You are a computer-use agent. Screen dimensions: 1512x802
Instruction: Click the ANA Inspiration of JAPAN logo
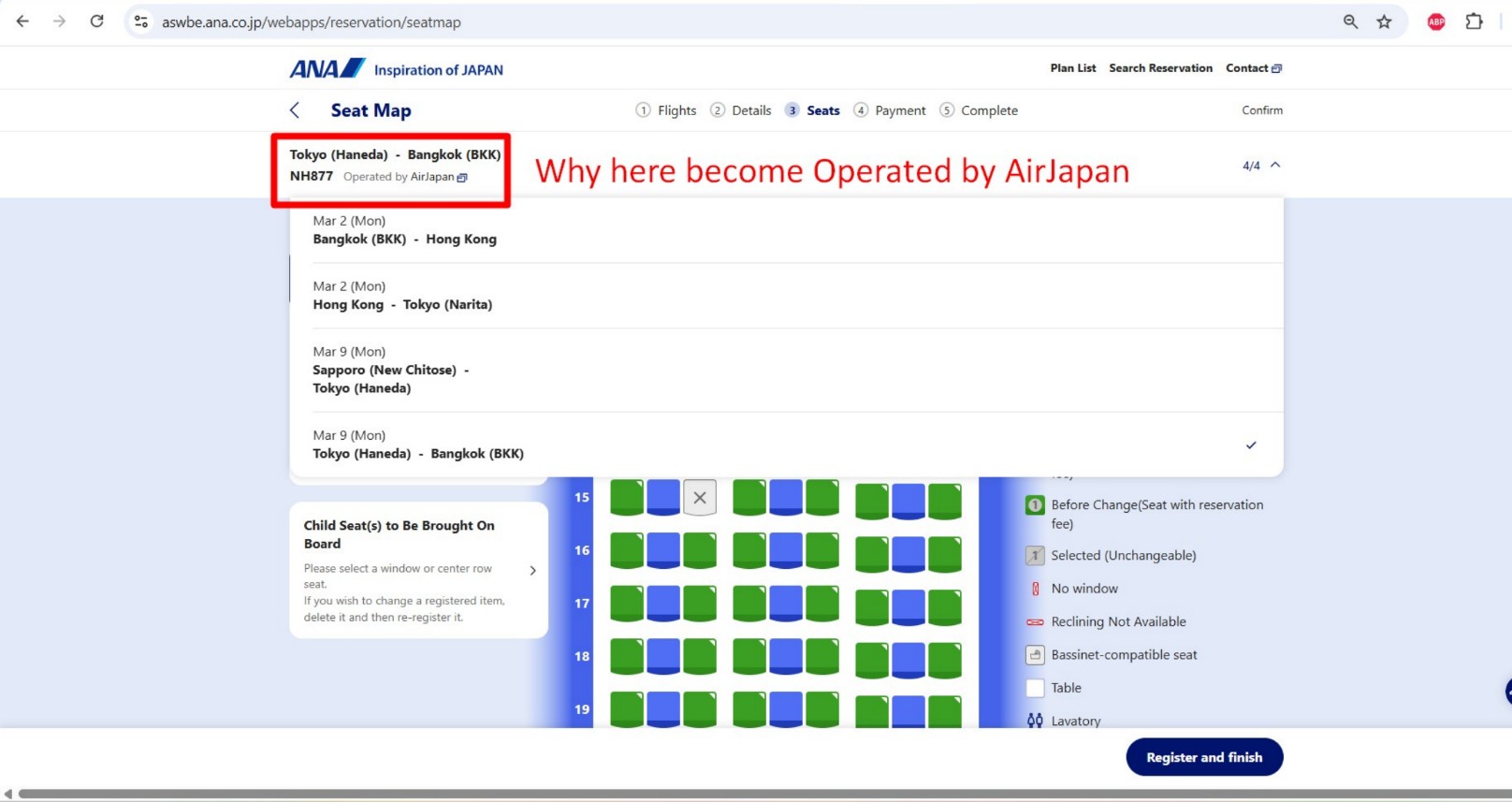pyautogui.click(x=396, y=68)
